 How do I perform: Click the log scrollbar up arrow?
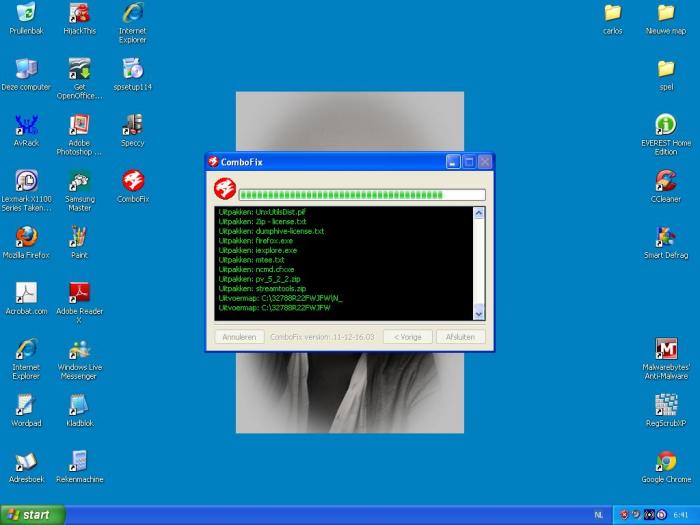(479, 213)
